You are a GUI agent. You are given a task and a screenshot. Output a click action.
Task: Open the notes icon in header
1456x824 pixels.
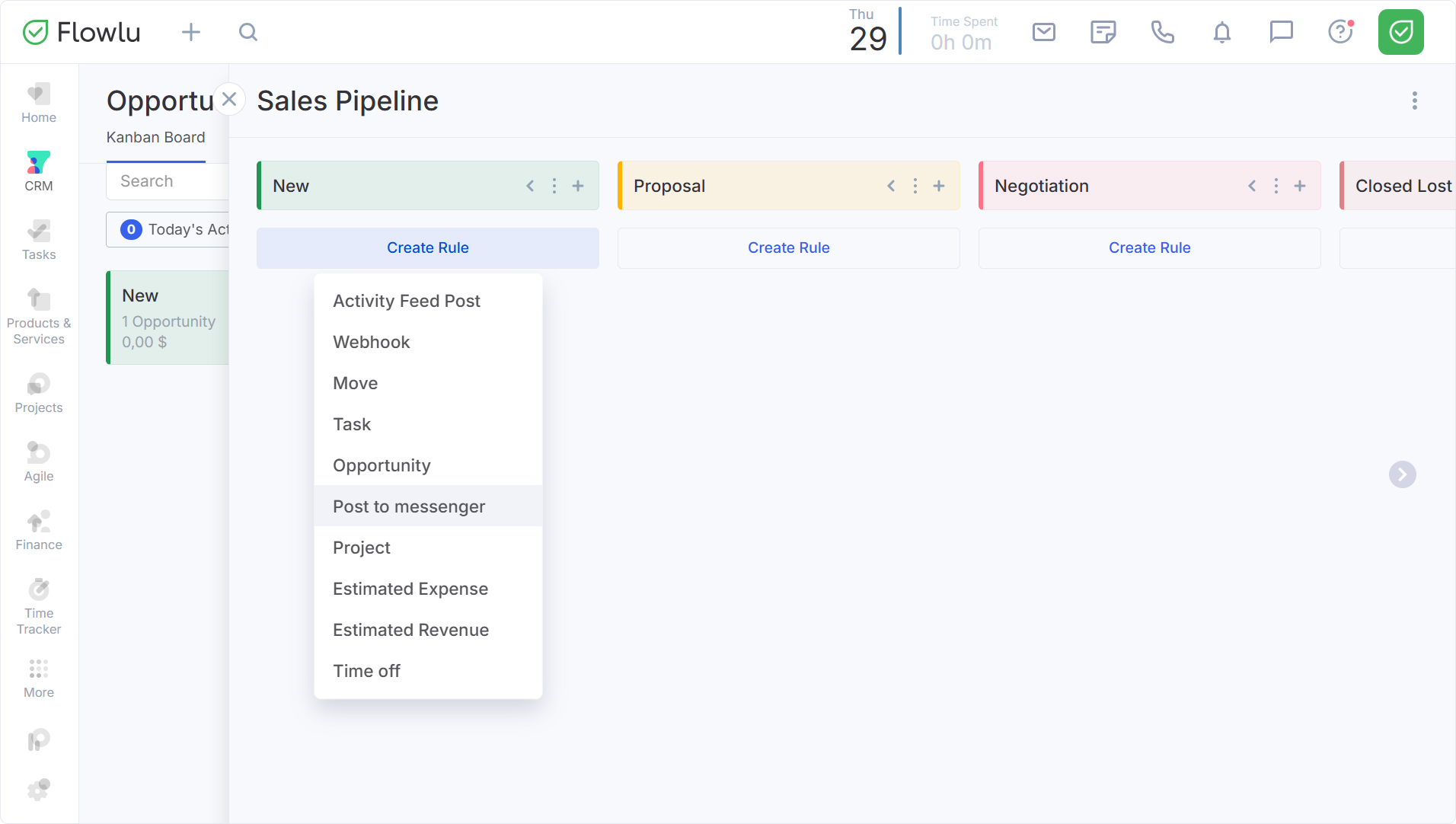(x=1103, y=32)
